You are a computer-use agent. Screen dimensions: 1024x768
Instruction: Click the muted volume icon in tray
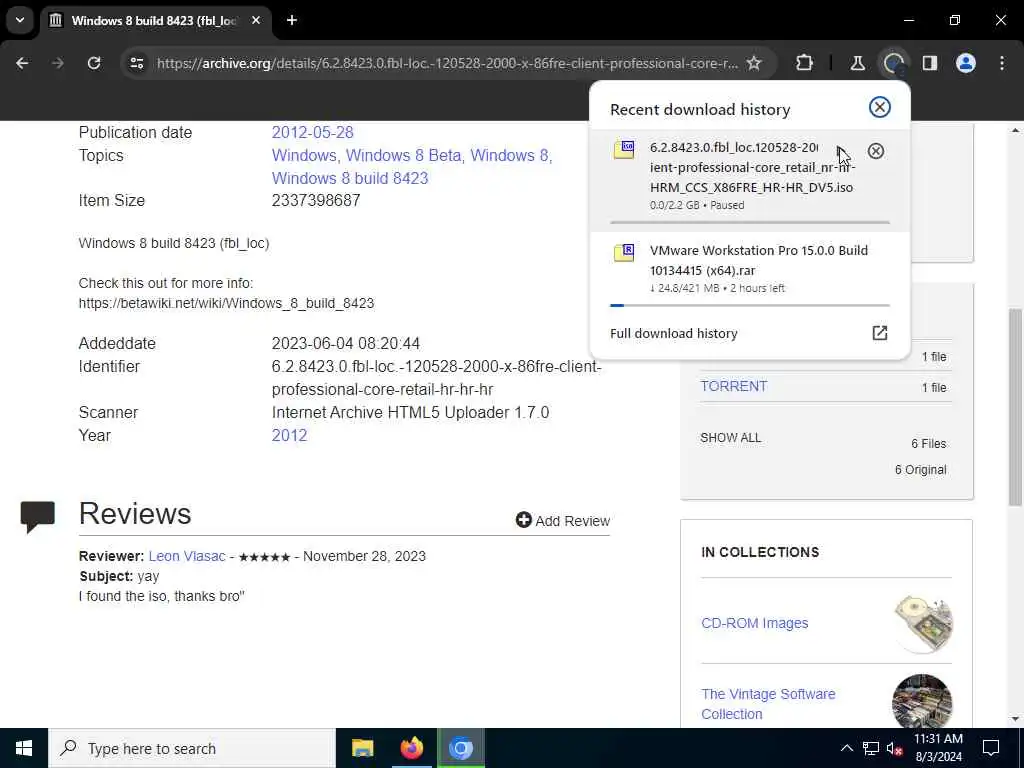point(895,749)
